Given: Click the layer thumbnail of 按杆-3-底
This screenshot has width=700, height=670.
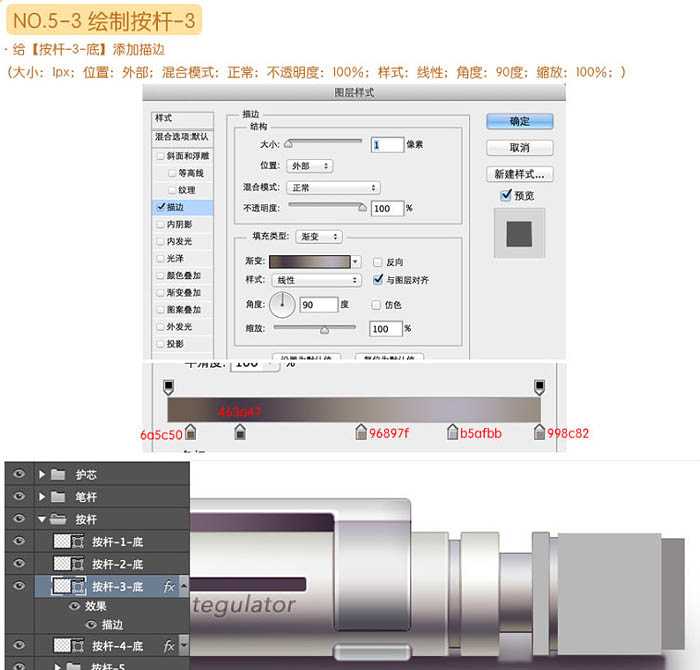Looking at the screenshot, I should pos(62,586).
